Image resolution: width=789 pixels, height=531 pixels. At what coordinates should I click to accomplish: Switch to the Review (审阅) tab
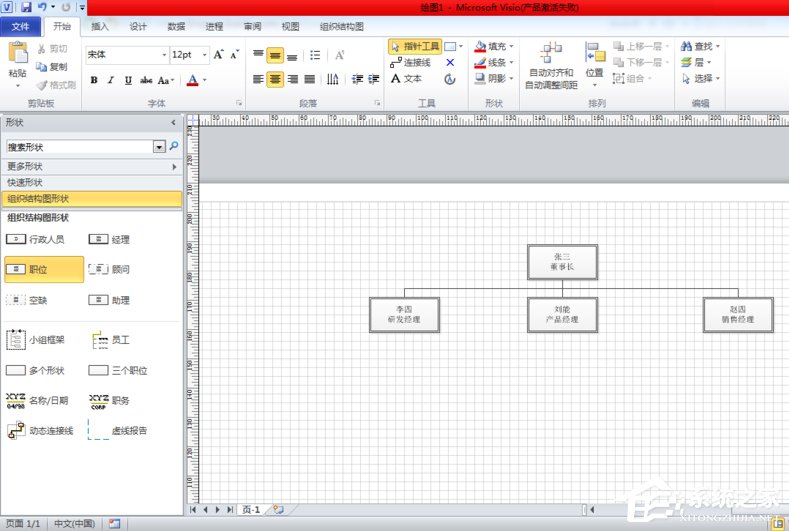click(252, 27)
